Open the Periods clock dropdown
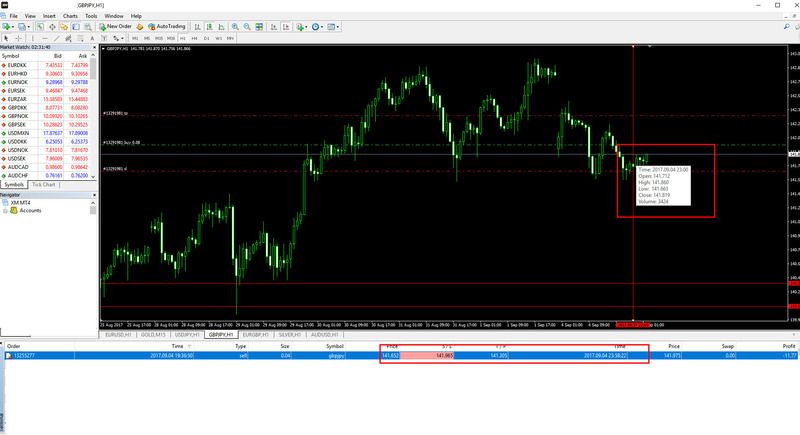 [317, 27]
